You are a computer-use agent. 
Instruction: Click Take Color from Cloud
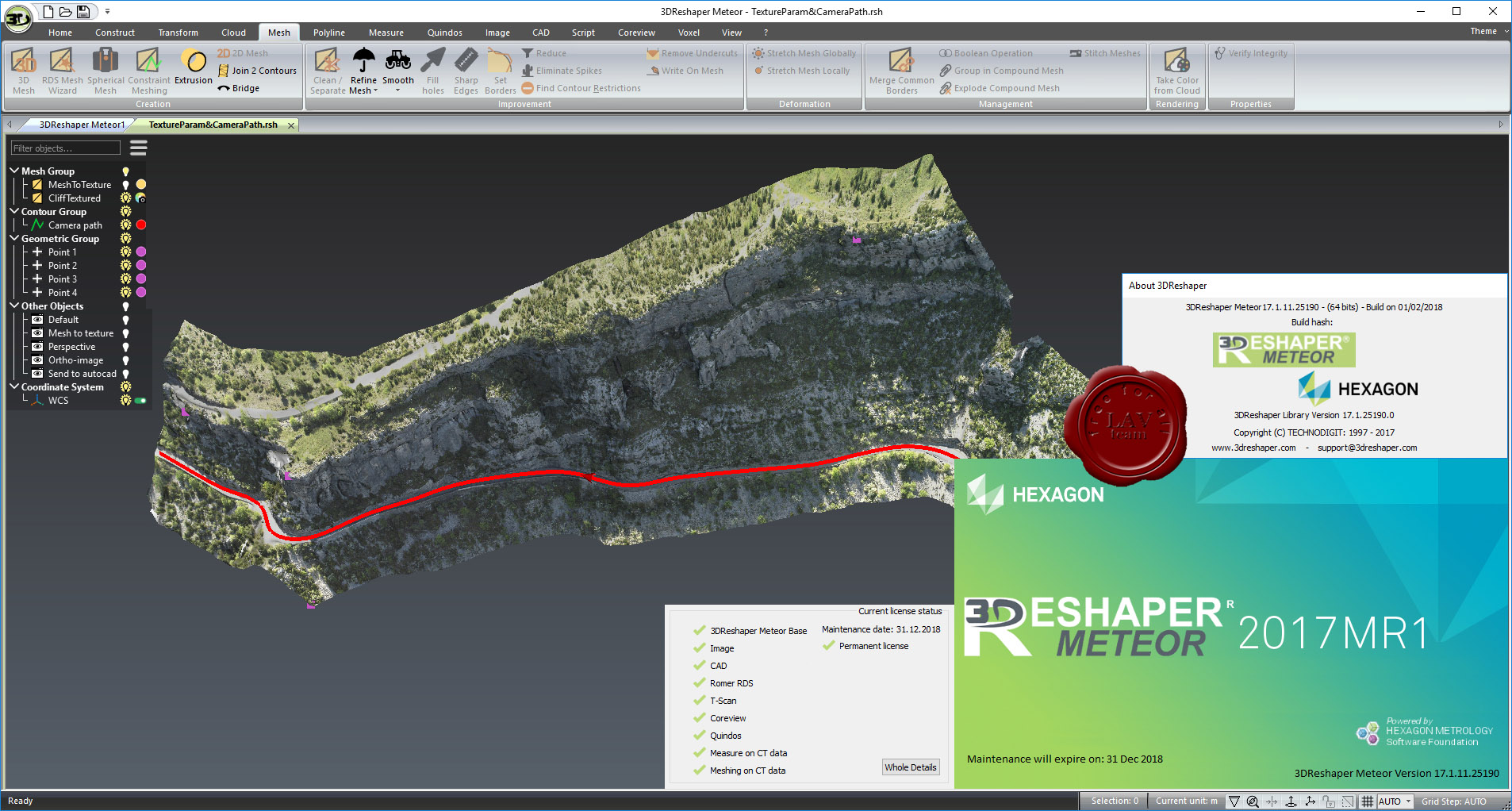coord(1177,71)
